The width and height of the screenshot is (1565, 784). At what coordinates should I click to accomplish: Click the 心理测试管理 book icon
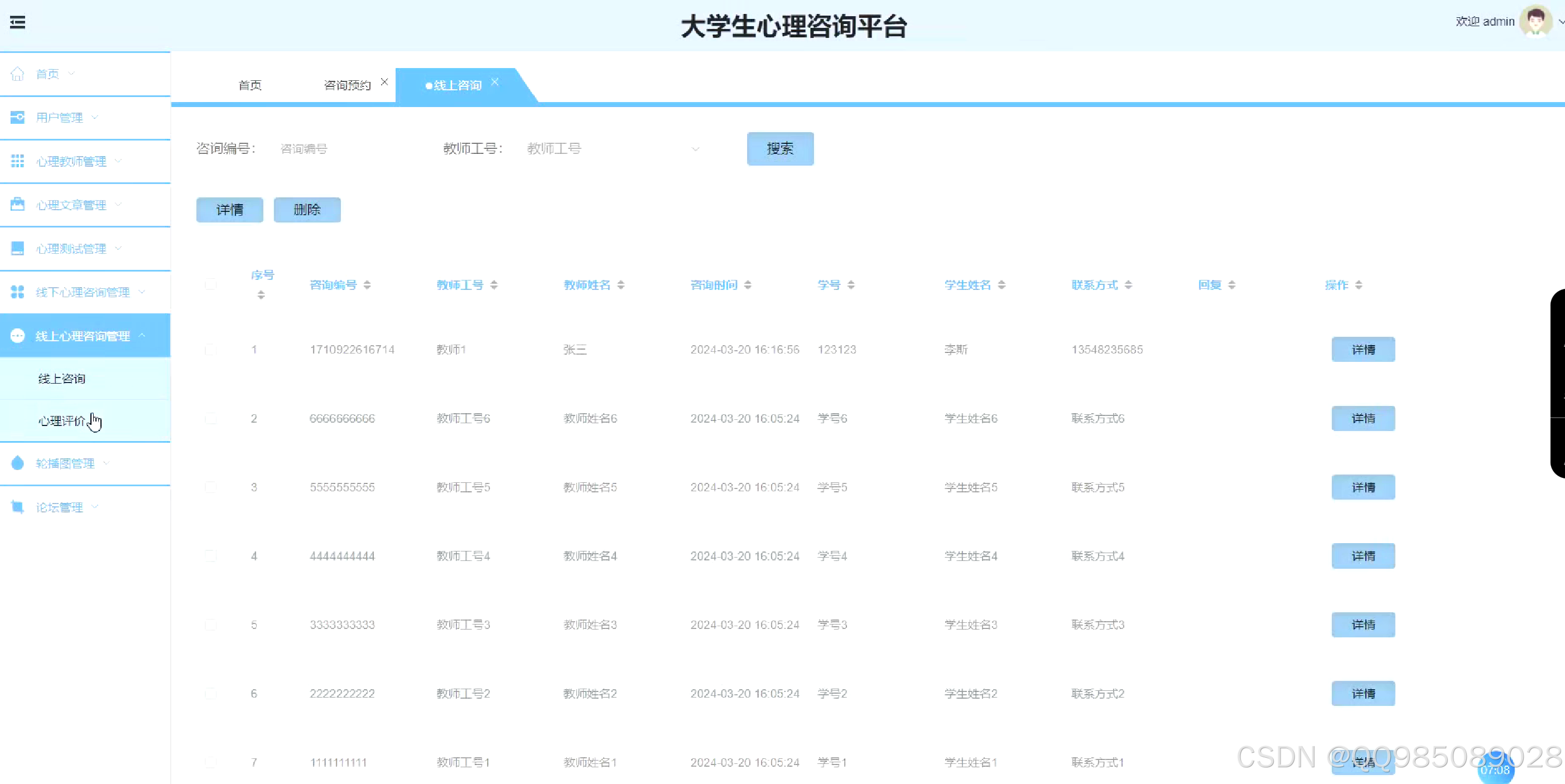point(18,248)
